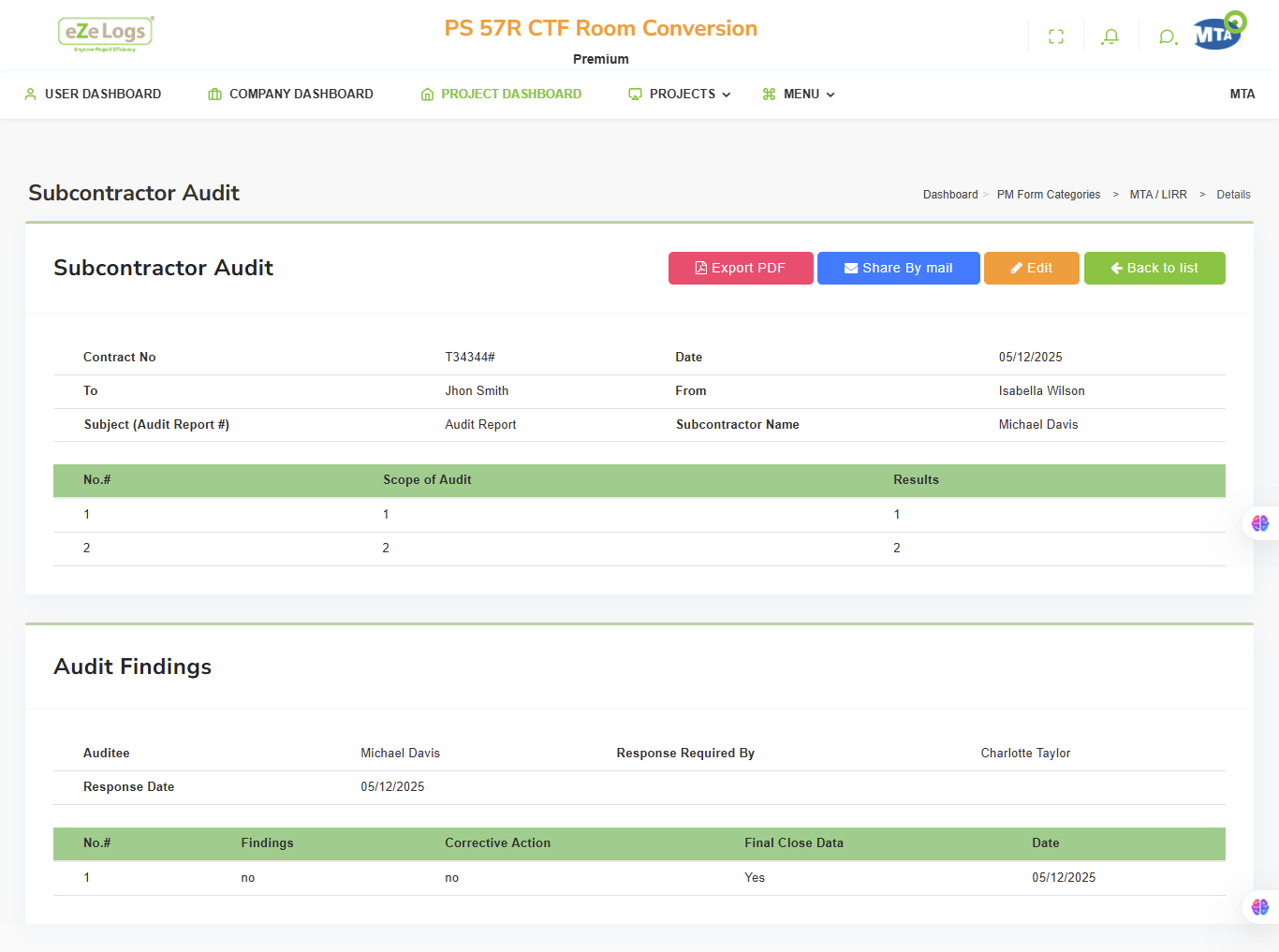Open the MTA profile avatar
Viewport: 1279px width, 952px height.
[x=1219, y=32]
